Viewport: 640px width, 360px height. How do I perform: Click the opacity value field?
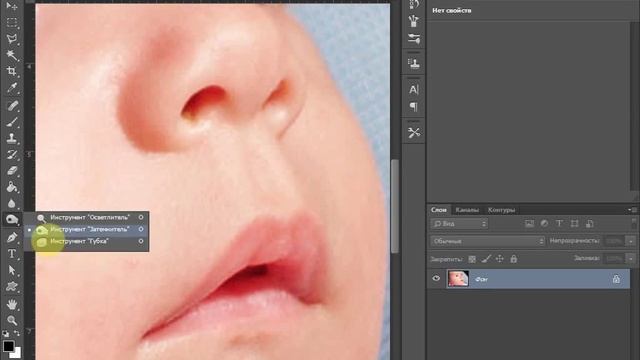click(x=614, y=241)
